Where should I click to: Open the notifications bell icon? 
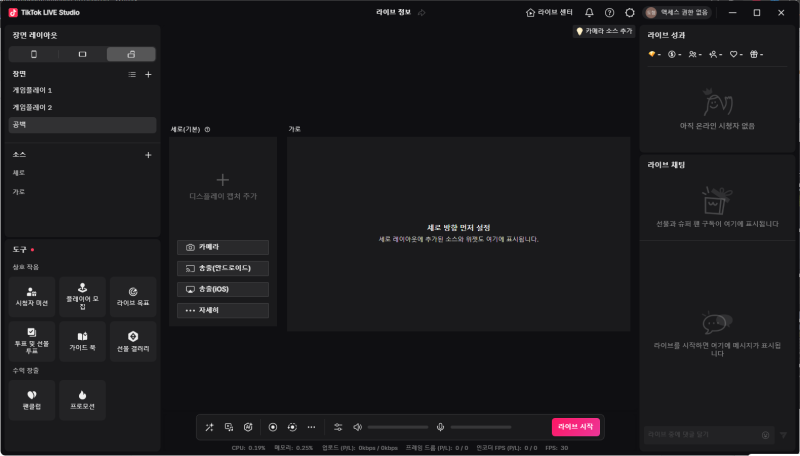[589, 13]
